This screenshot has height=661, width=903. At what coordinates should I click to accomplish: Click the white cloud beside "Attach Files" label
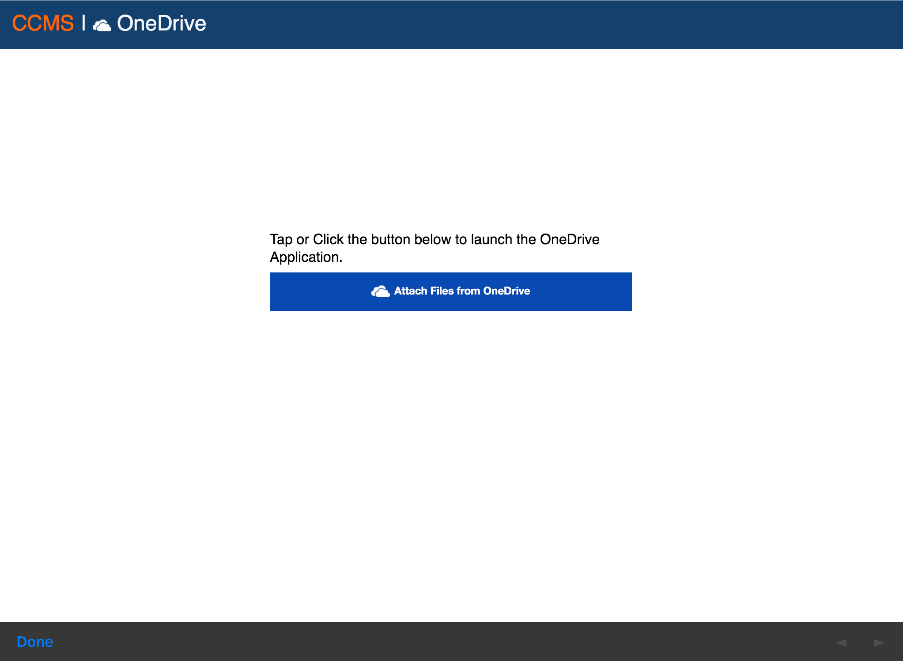(380, 291)
